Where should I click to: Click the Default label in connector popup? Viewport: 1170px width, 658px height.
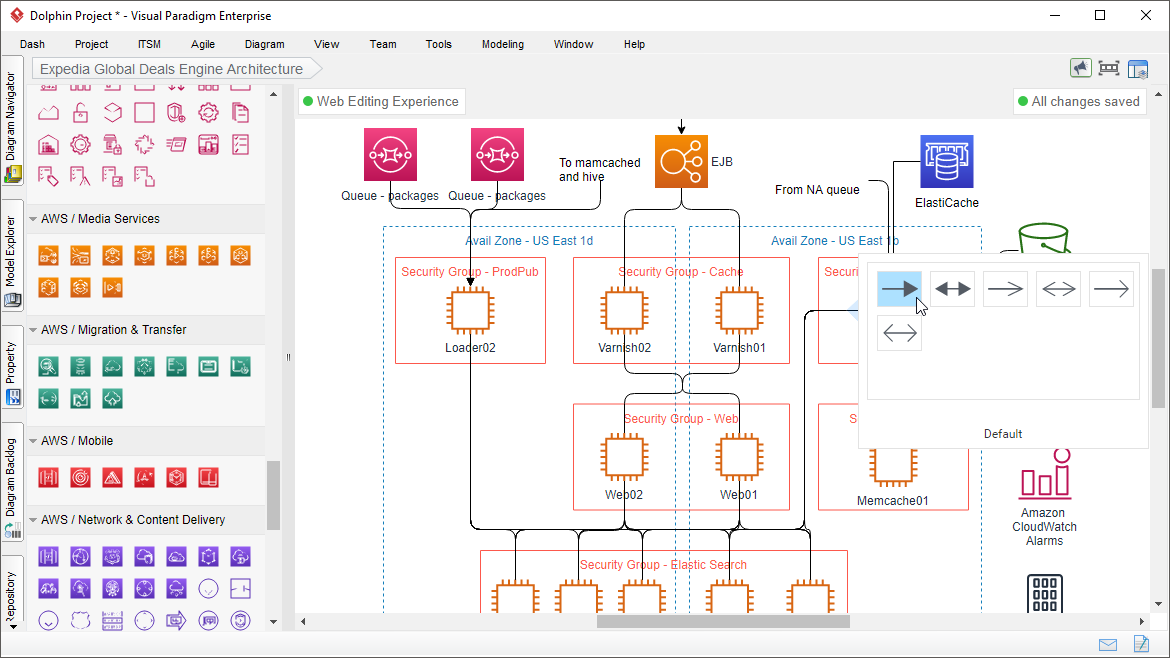pyautogui.click(x=1003, y=434)
